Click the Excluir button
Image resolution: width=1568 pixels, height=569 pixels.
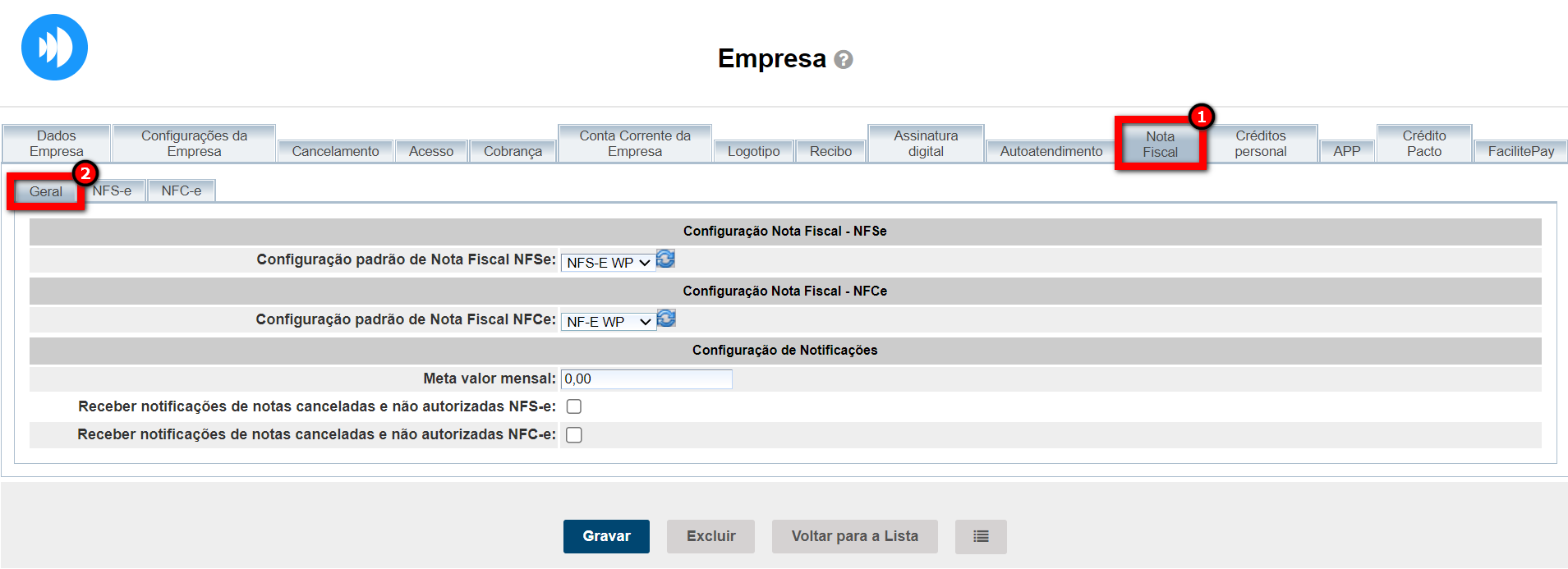tap(711, 536)
